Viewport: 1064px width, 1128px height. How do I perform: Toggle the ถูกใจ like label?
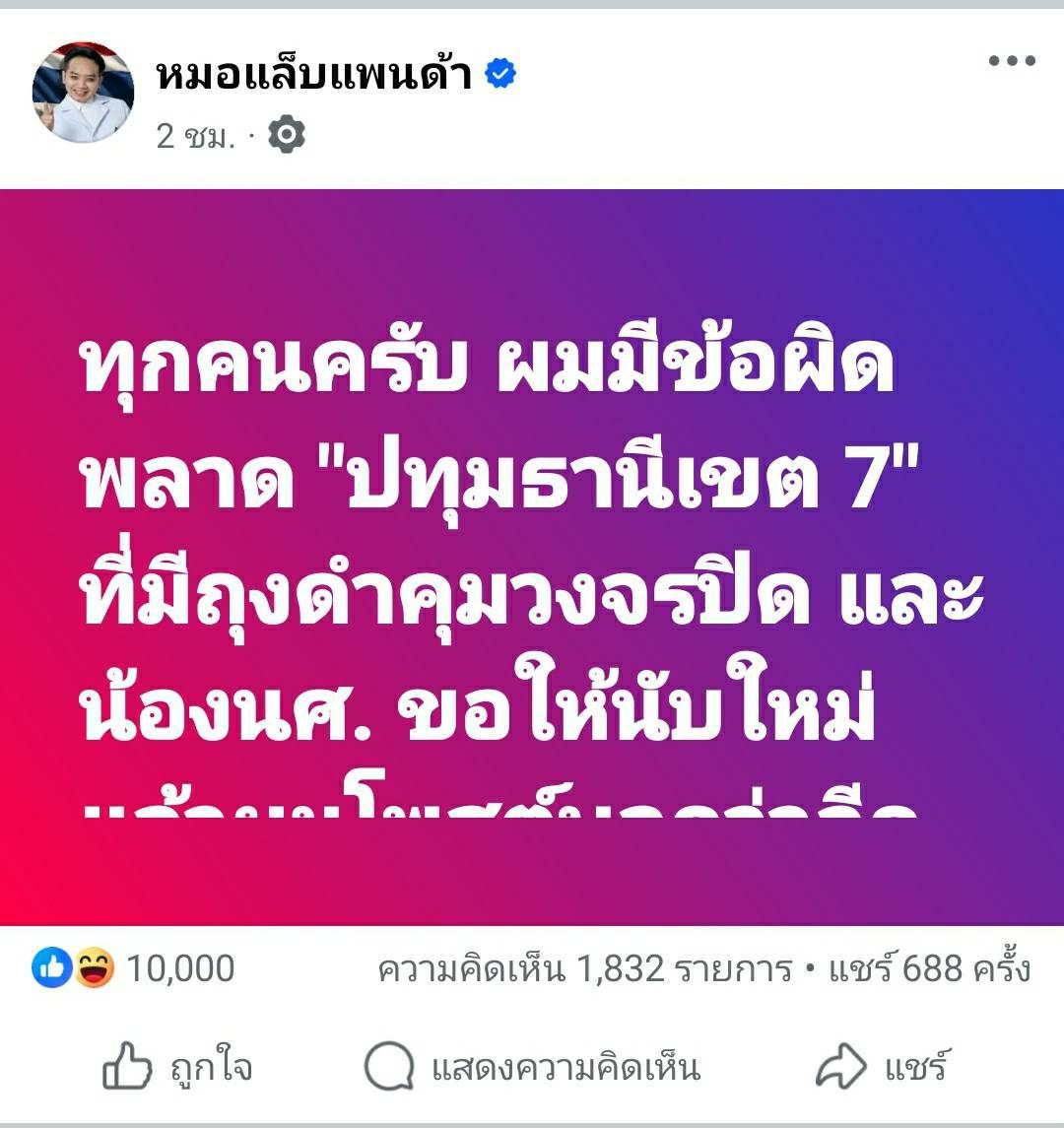pos(212,1065)
